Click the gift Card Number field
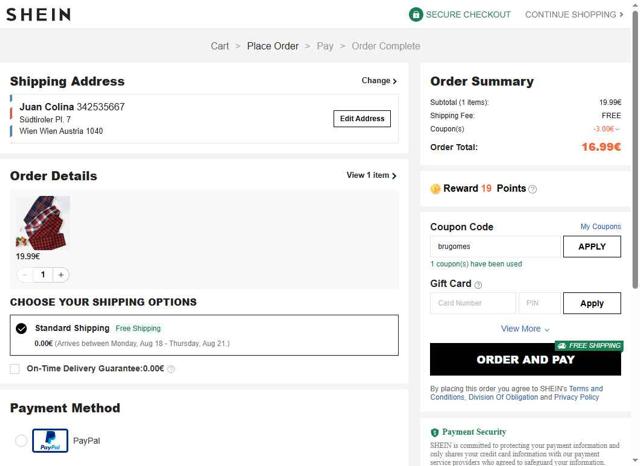Screen dimensions: 640x466 point(473,303)
